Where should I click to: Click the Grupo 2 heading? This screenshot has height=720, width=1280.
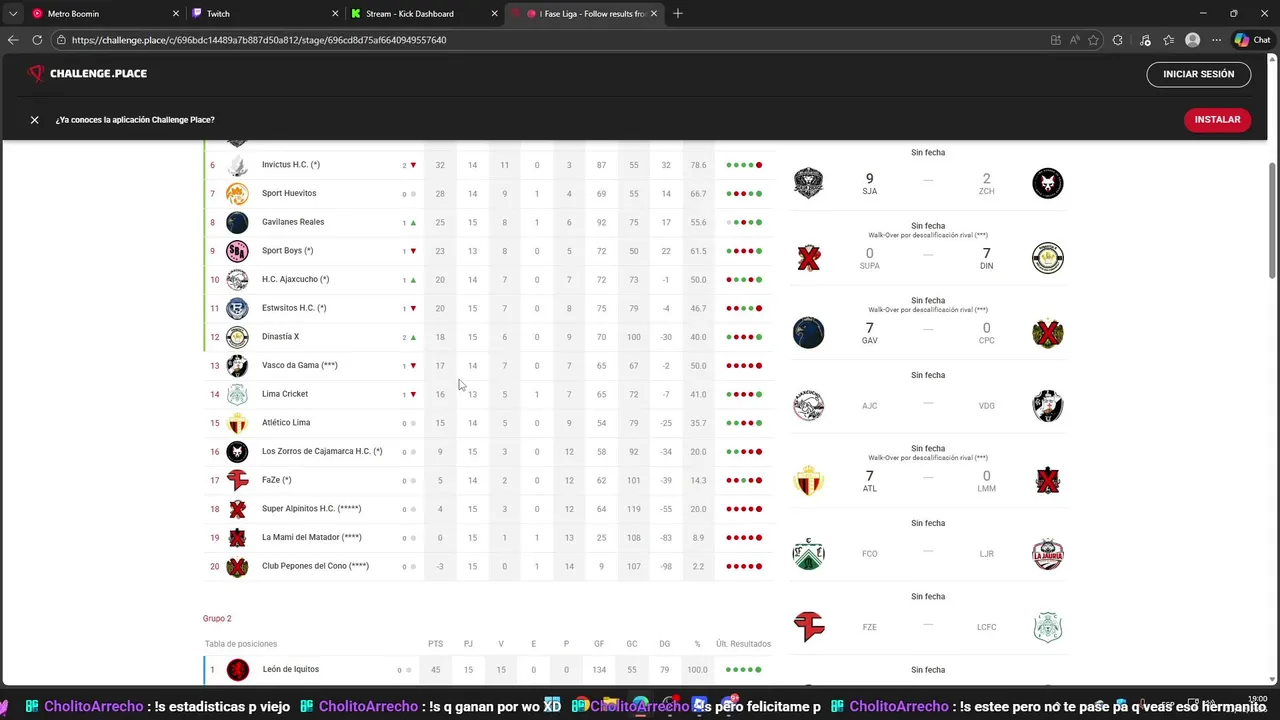coord(217,619)
